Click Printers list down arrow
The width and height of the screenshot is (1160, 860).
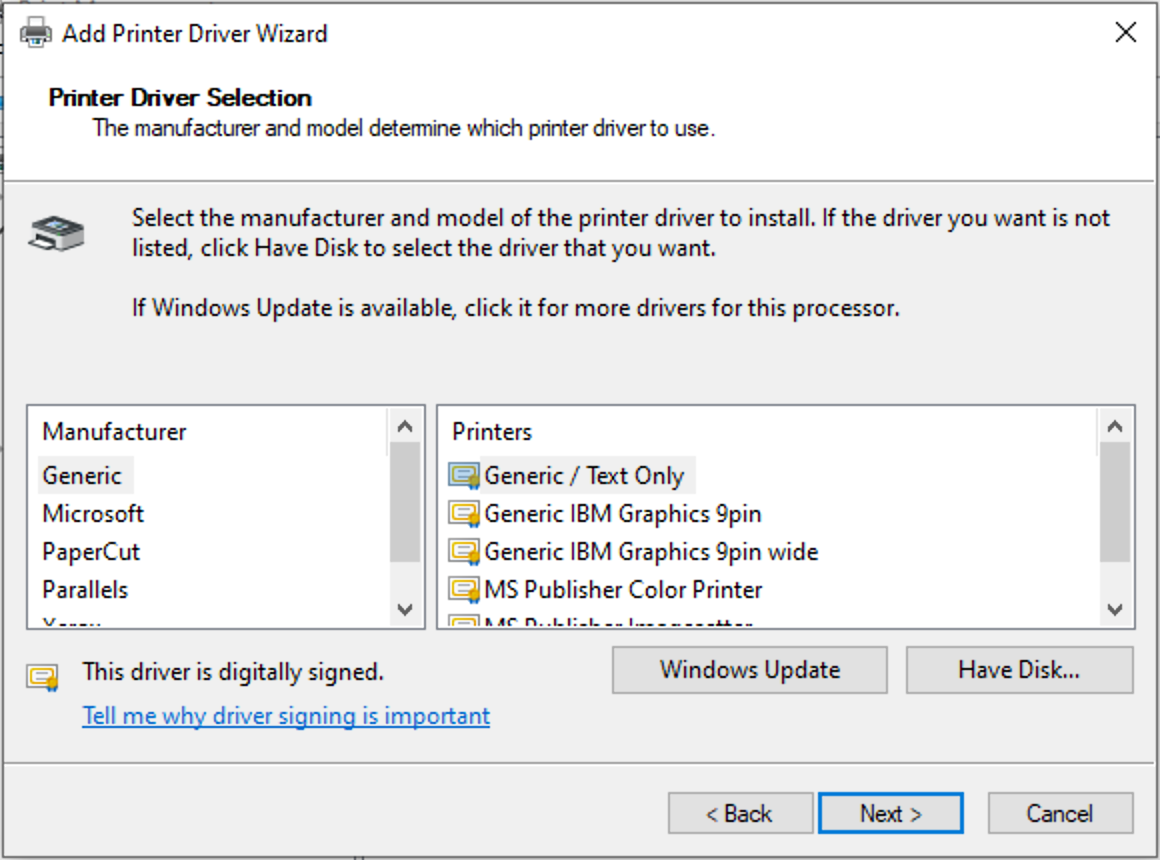click(1115, 609)
